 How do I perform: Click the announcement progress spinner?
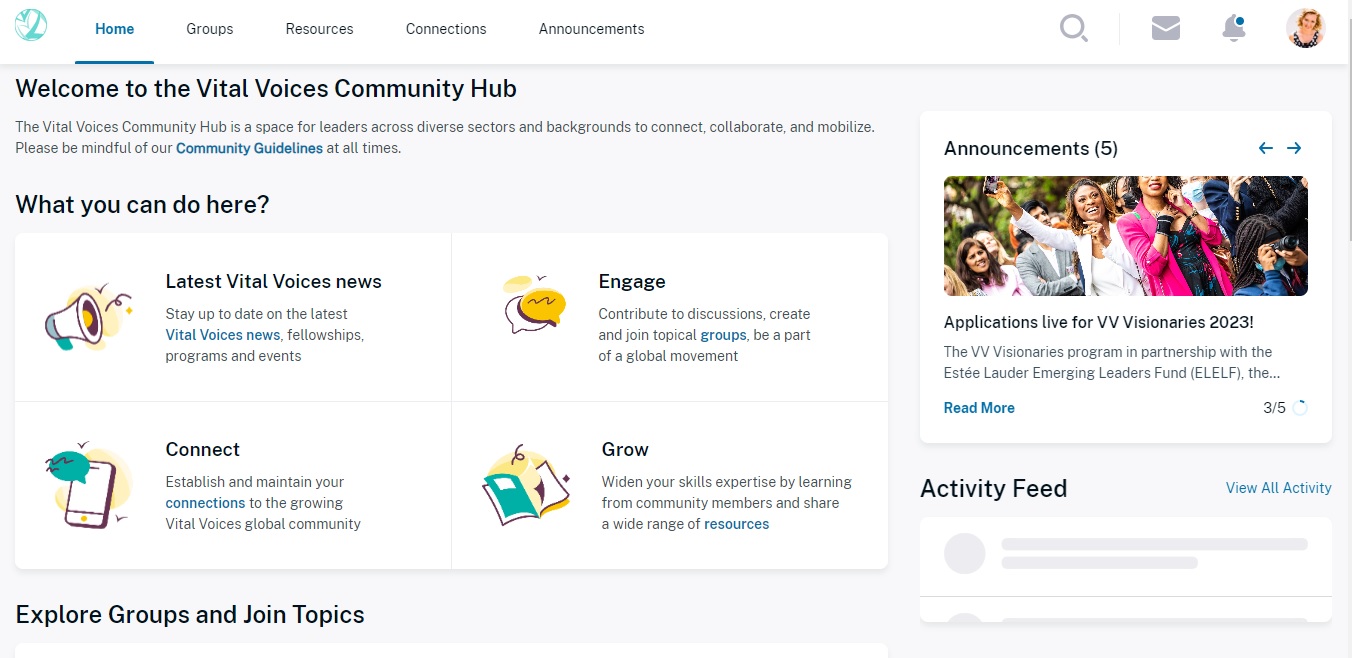(x=1300, y=408)
